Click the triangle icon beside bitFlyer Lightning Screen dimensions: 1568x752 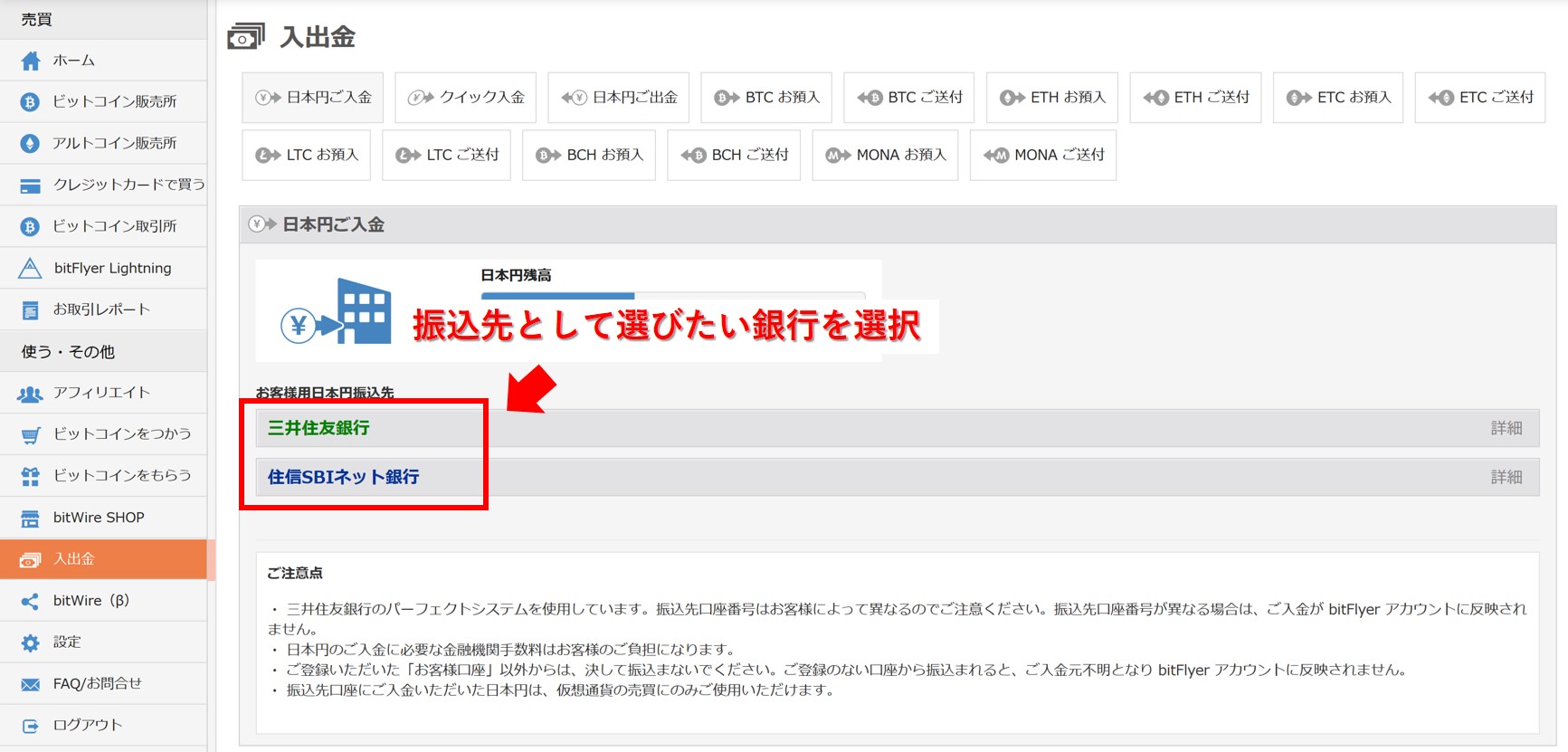pyautogui.click(x=31, y=269)
